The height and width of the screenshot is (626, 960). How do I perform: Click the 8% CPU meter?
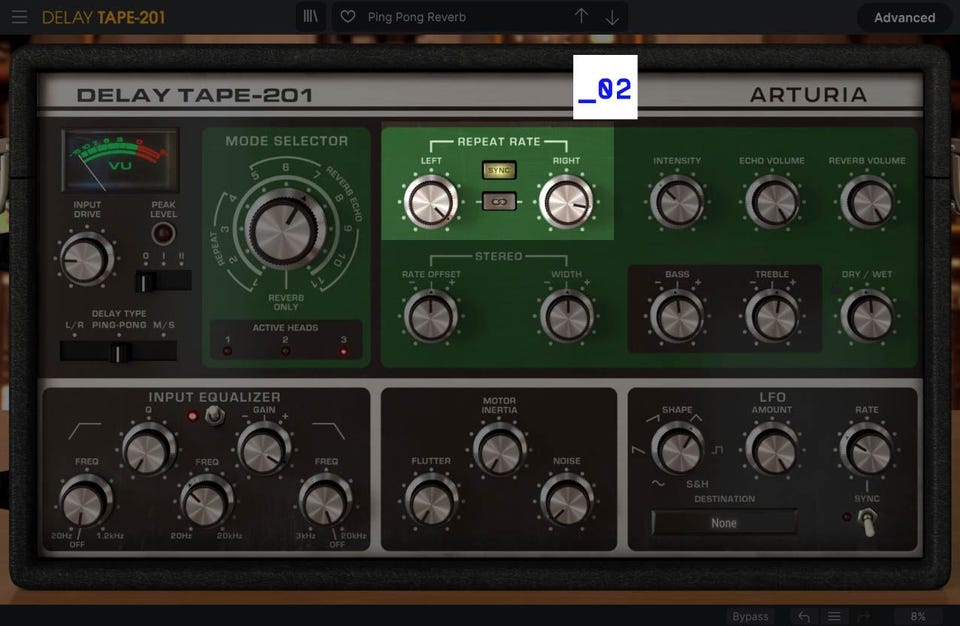click(x=918, y=616)
